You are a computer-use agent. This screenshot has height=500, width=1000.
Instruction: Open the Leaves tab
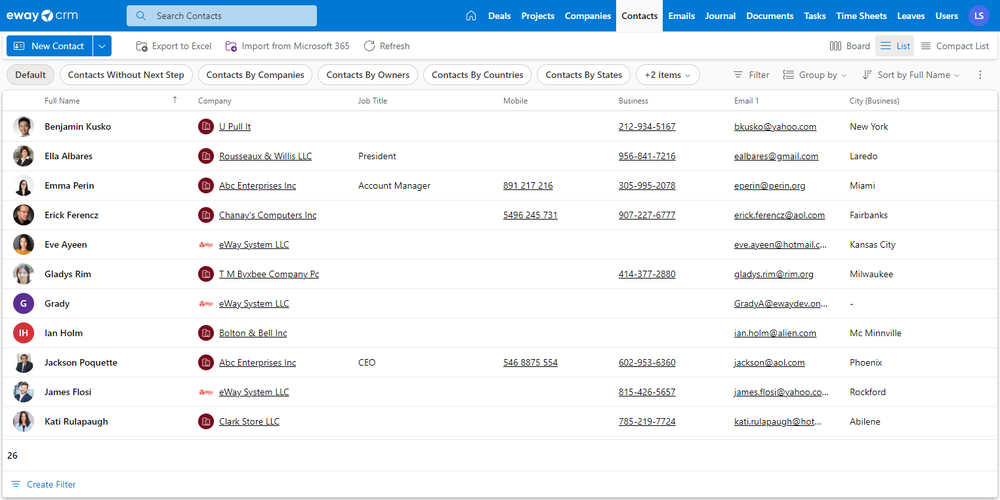[x=911, y=16]
